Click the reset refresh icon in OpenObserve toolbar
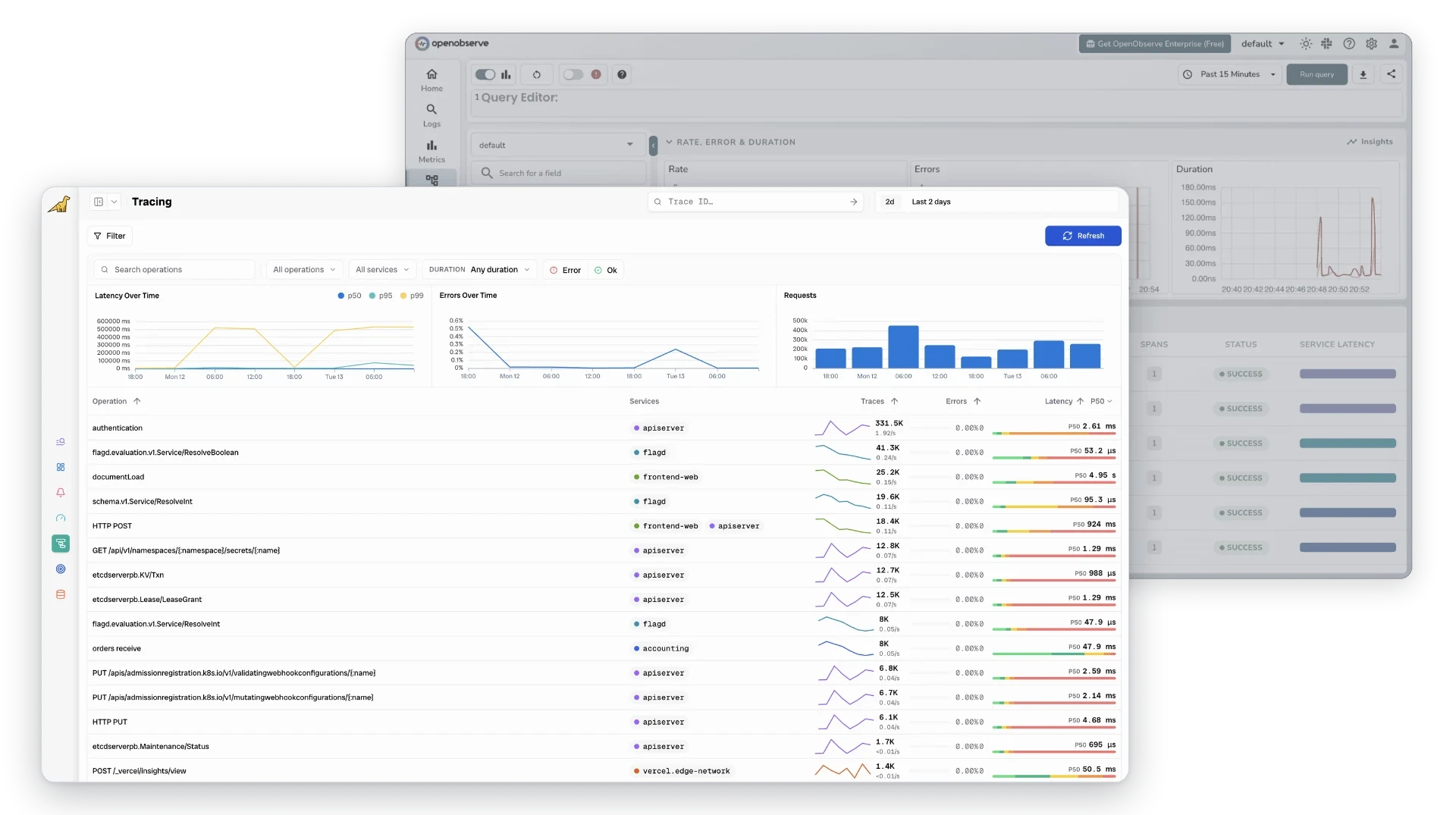 pyautogui.click(x=537, y=74)
